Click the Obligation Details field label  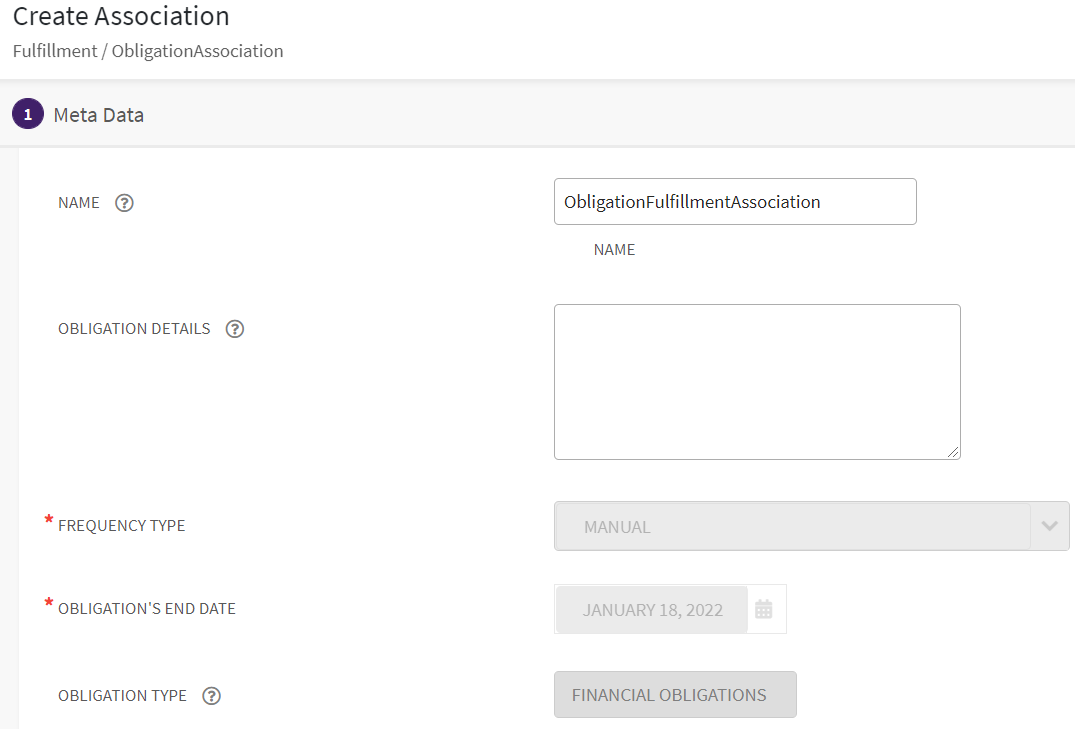pyautogui.click(x=134, y=329)
